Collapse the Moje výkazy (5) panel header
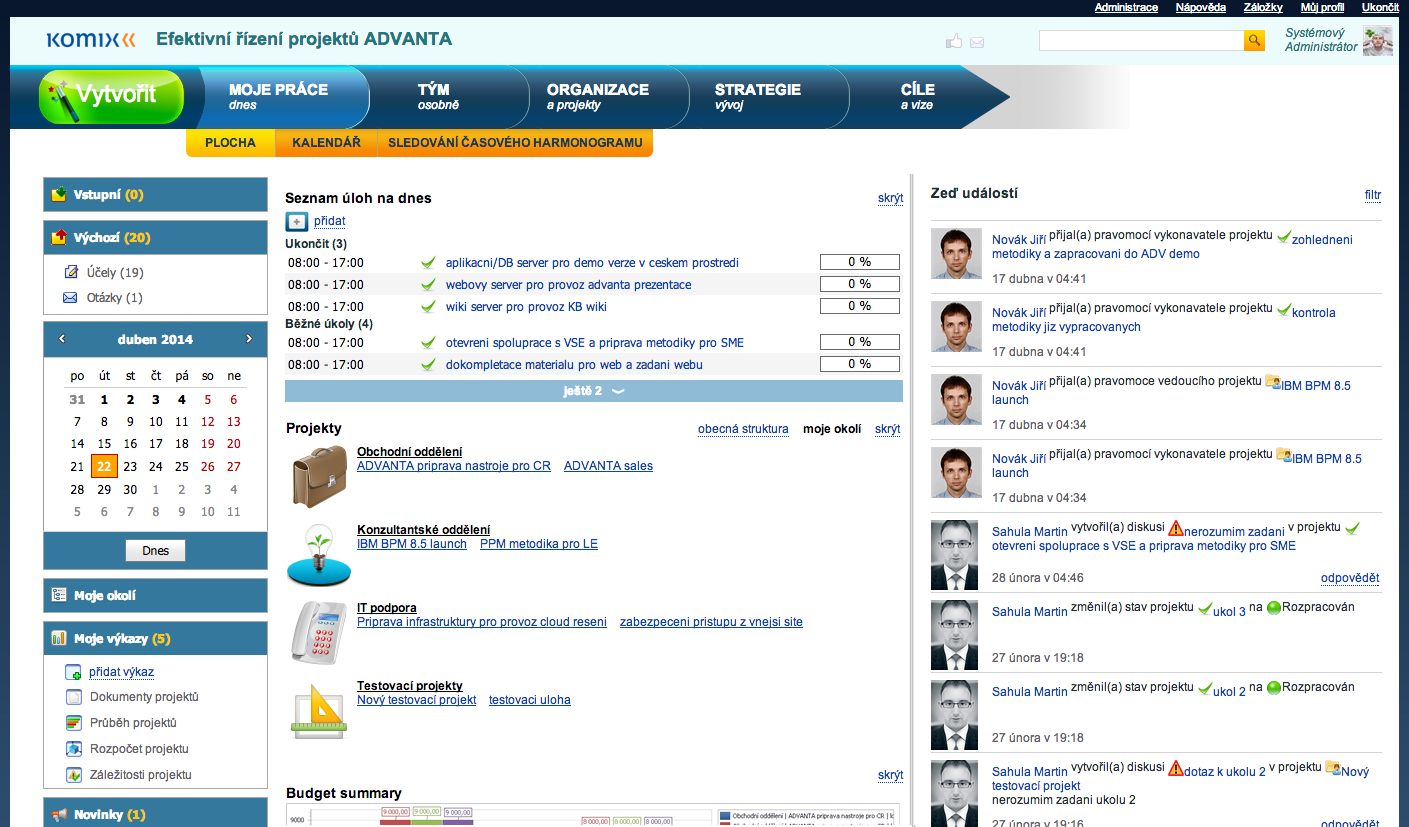This screenshot has width=1409, height=827. click(x=156, y=638)
